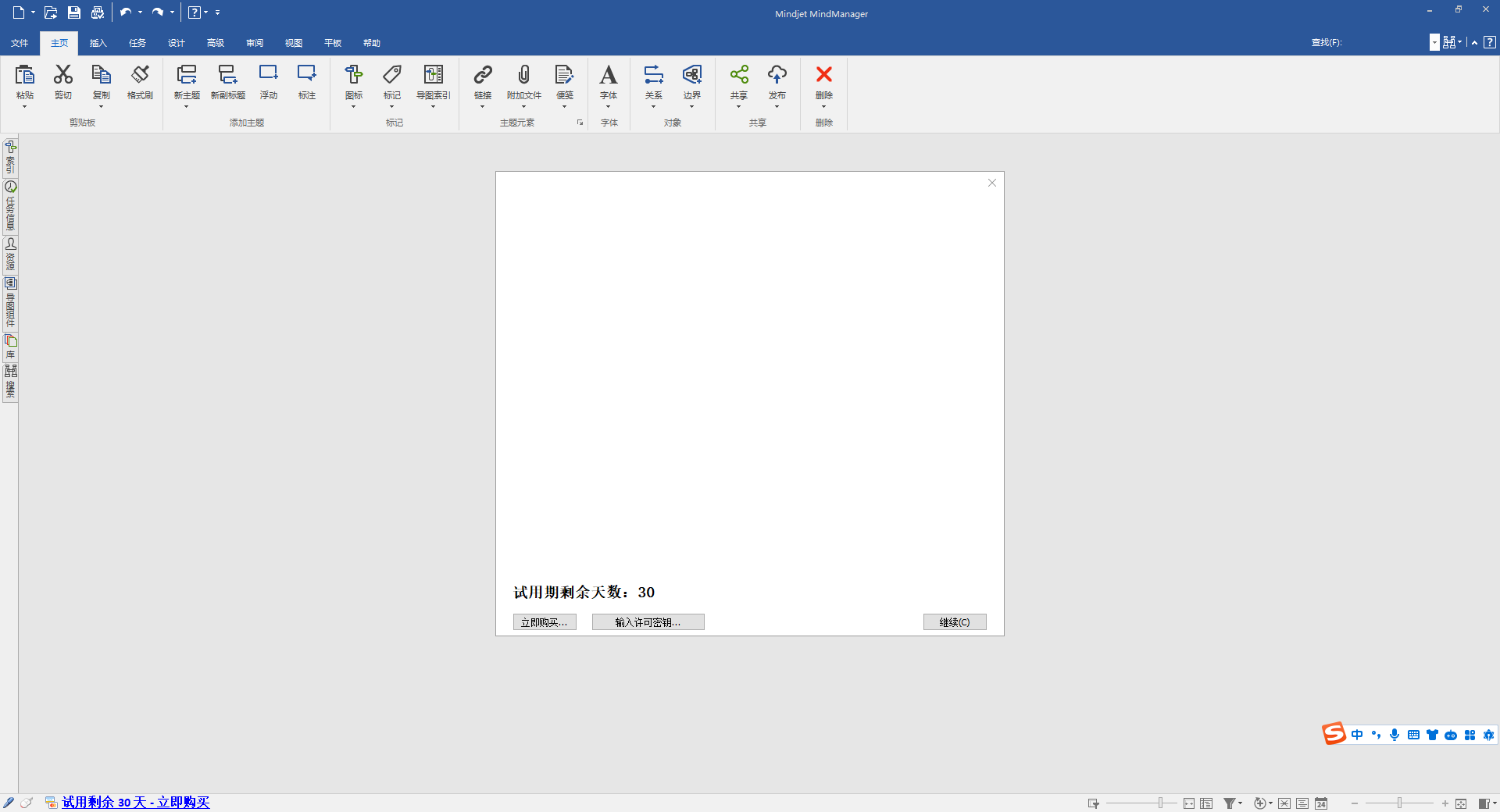Select the Cut (剪切) scissors icon
The image size is (1500, 812).
click(63, 74)
